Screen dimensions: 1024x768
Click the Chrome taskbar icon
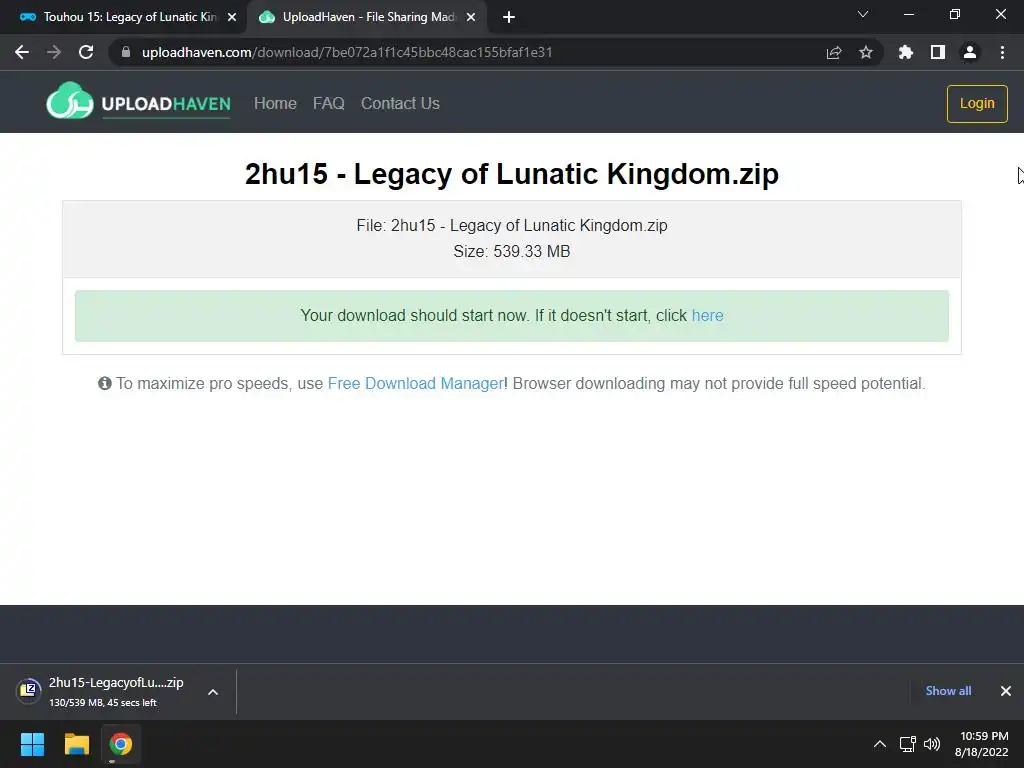click(x=121, y=744)
